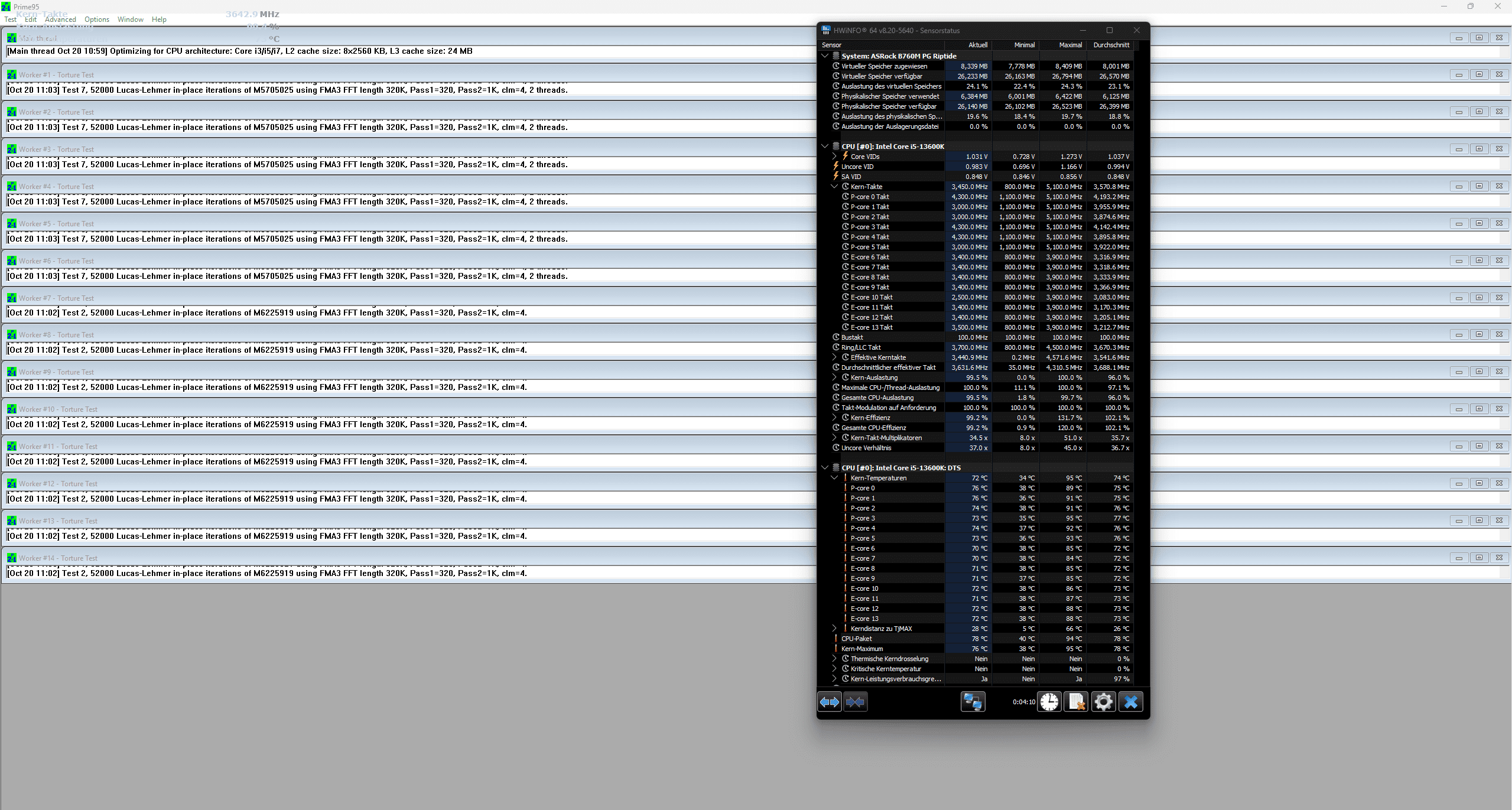Click the blue X button in the HWiNFO toolbar
The height and width of the screenshot is (810, 1512).
[1130, 702]
